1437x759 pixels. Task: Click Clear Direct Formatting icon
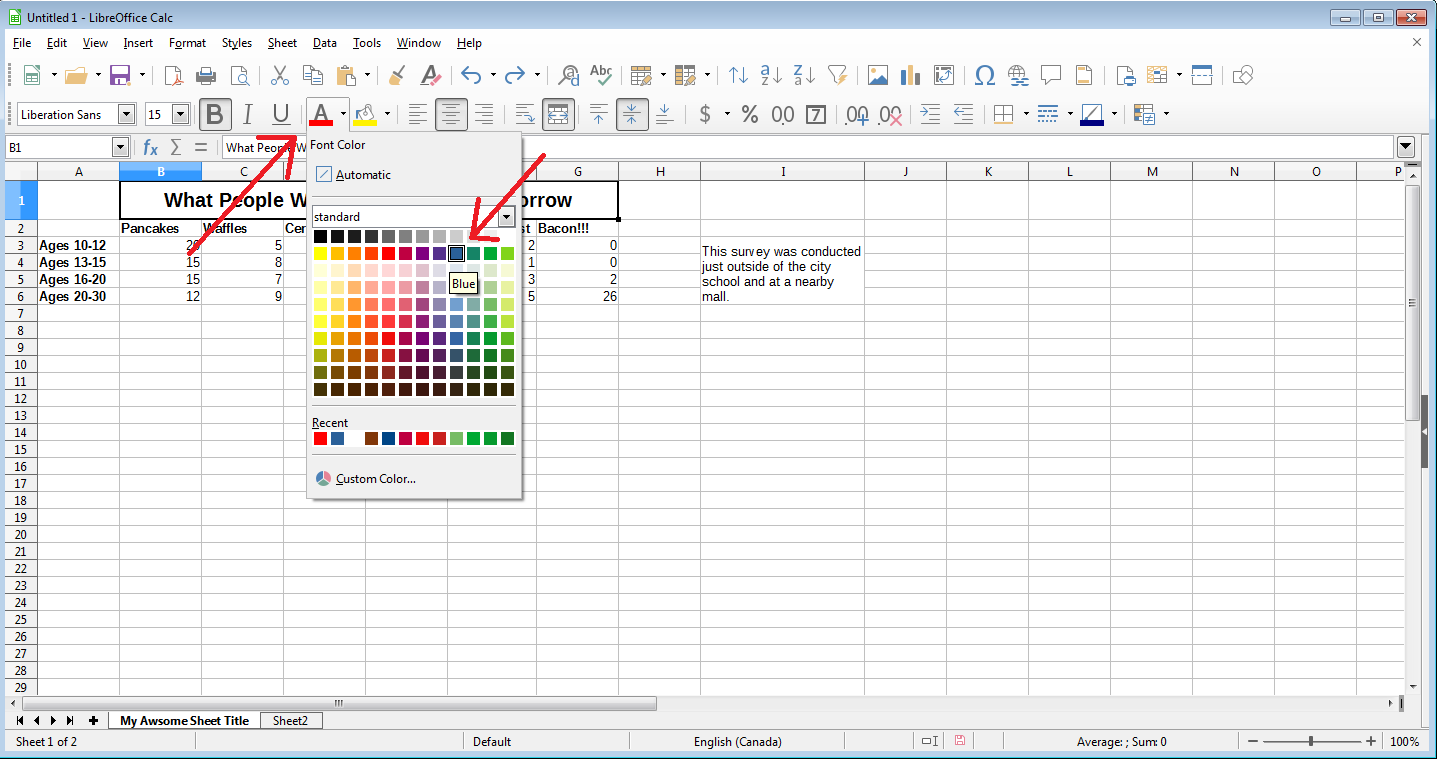pyautogui.click(x=430, y=75)
